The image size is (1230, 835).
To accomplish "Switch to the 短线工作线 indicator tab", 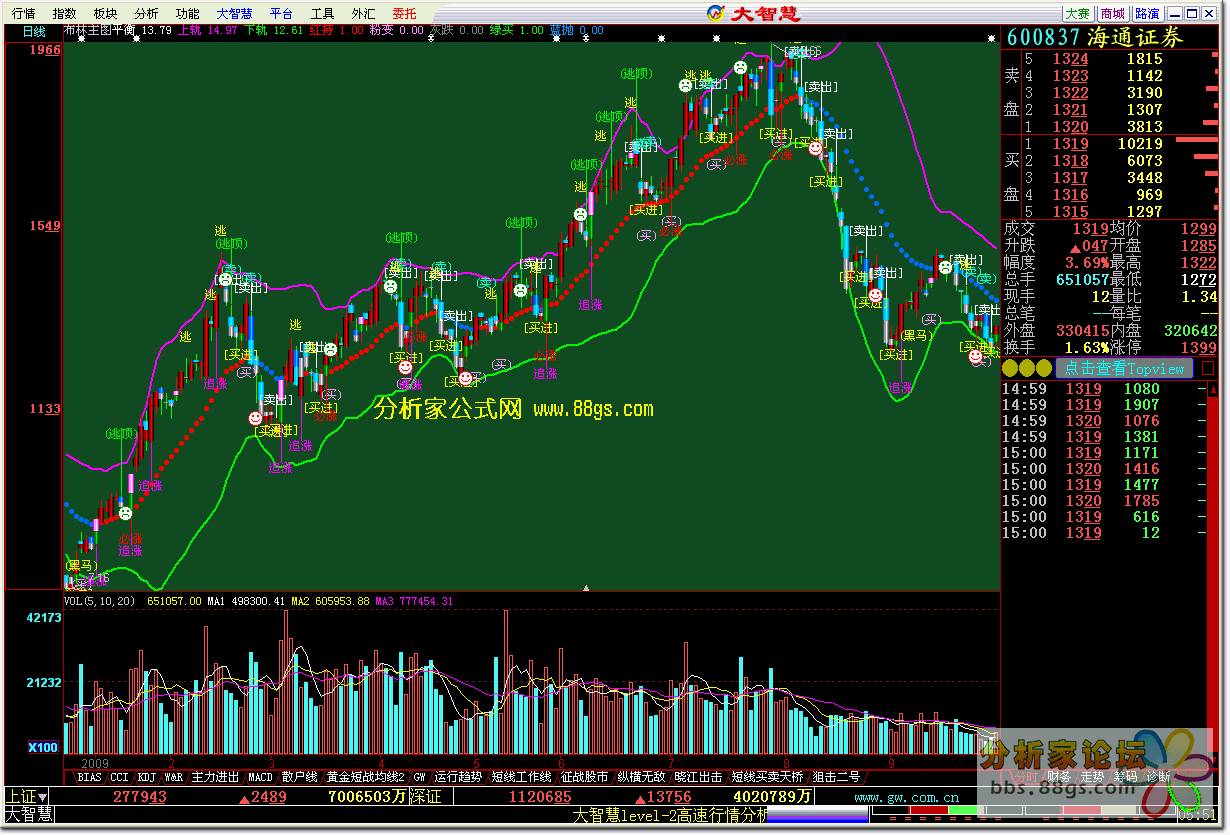I will [522, 776].
